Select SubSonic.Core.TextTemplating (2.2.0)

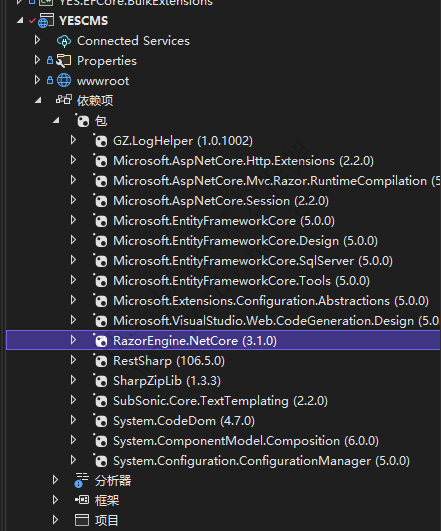(x=220, y=401)
